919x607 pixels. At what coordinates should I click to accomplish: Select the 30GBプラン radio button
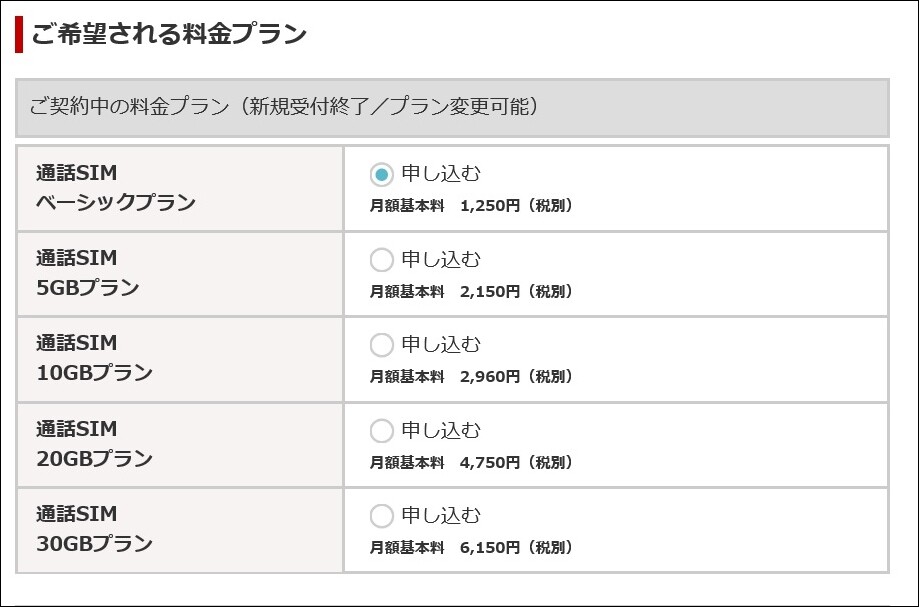pyautogui.click(x=381, y=516)
